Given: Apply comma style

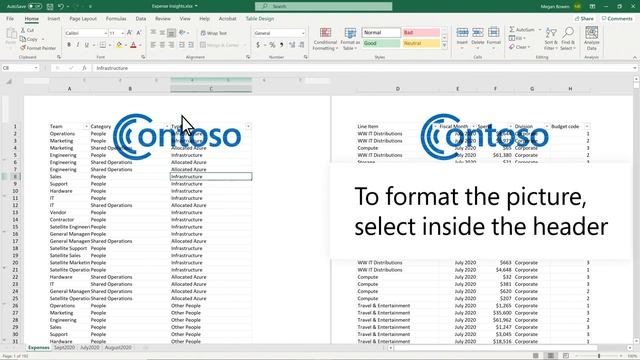Looking at the screenshot, I should coord(281,45).
